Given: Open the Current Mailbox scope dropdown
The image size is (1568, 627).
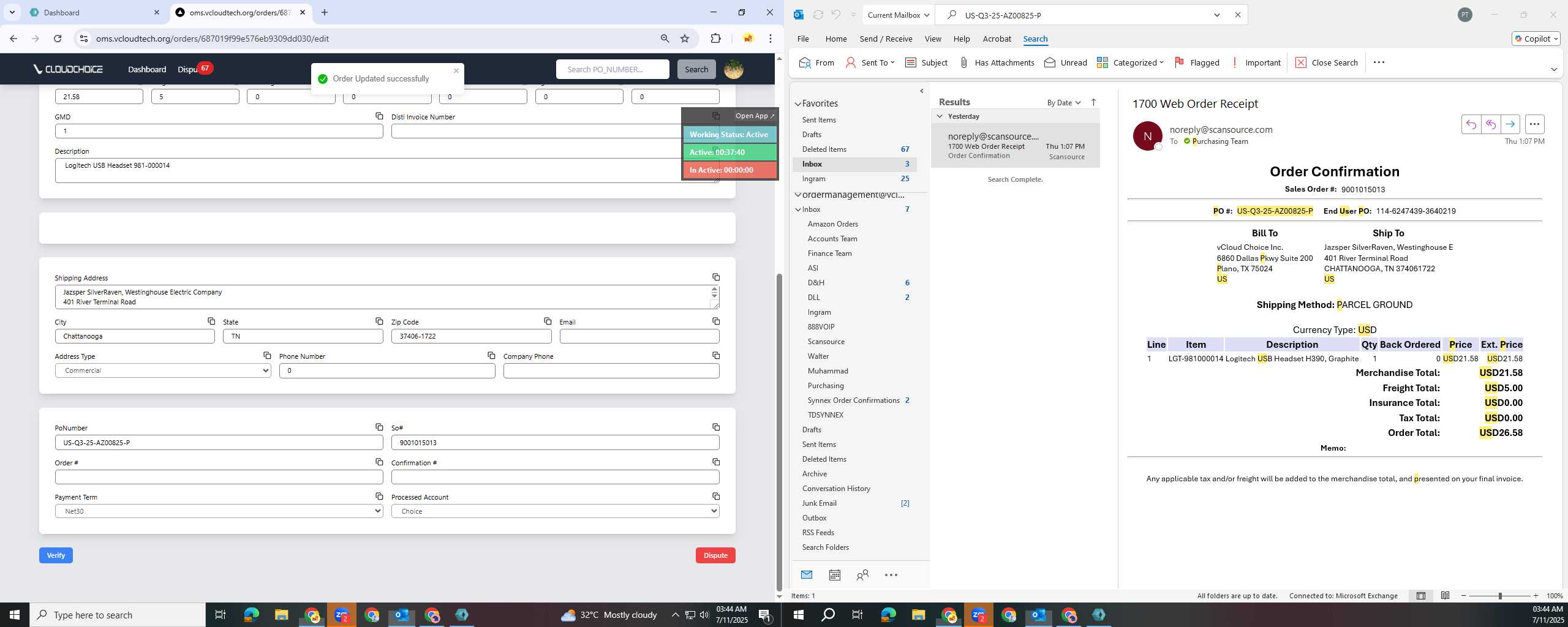Looking at the screenshot, I should pyautogui.click(x=899, y=15).
